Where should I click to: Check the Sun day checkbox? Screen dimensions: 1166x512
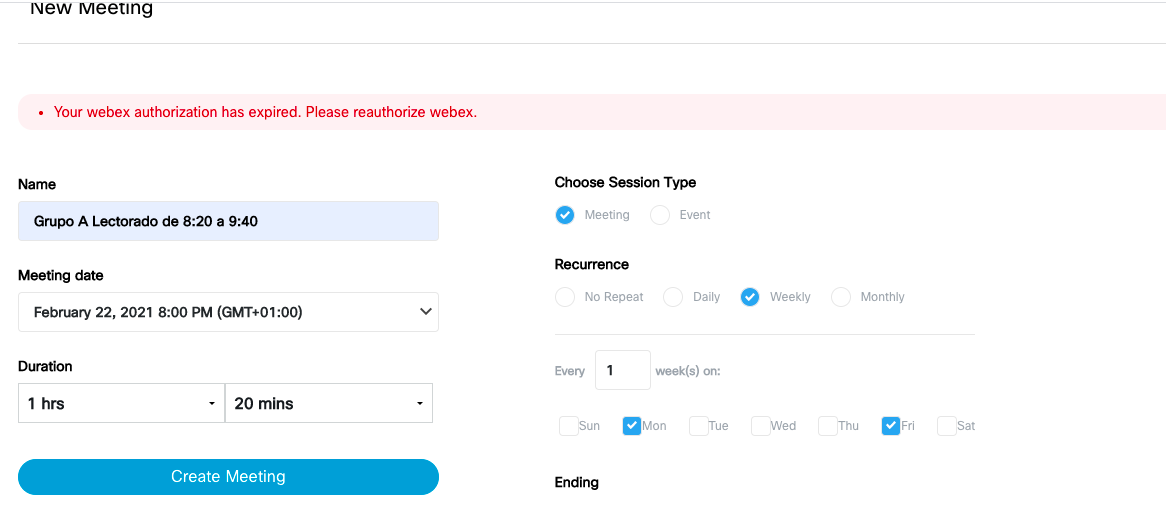[x=569, y=426]
